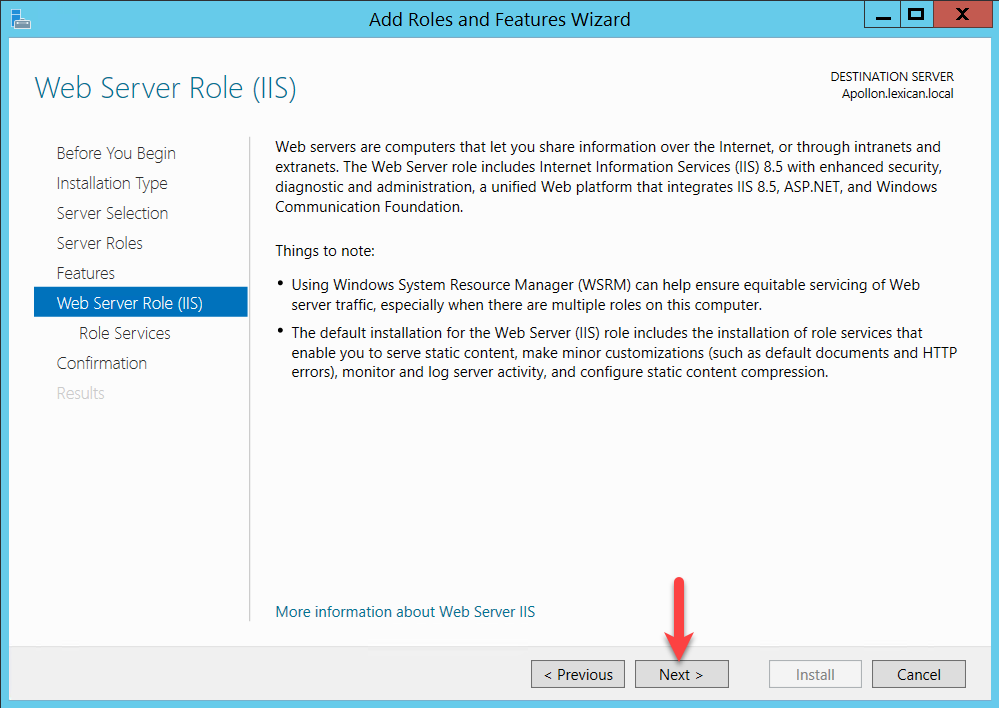This screenshot has height=708, width=999.
Task: Click the 'Add Roles and Features Wizard' title
Action: [x=500, y=20]
